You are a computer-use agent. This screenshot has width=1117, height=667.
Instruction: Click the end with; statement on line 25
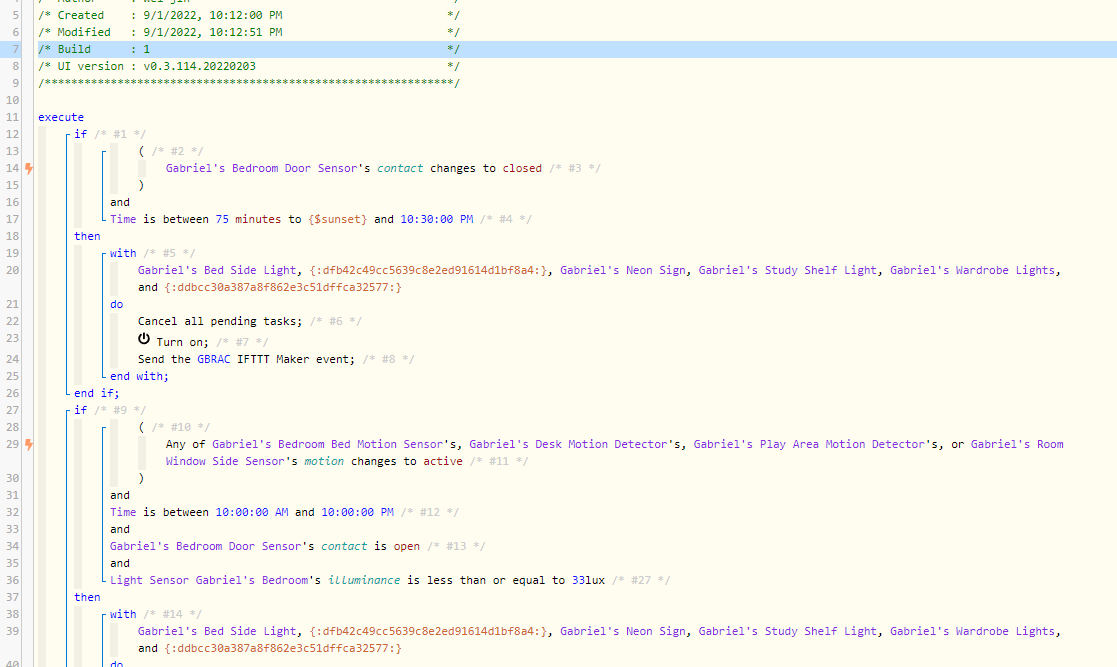tap(139, 376)
